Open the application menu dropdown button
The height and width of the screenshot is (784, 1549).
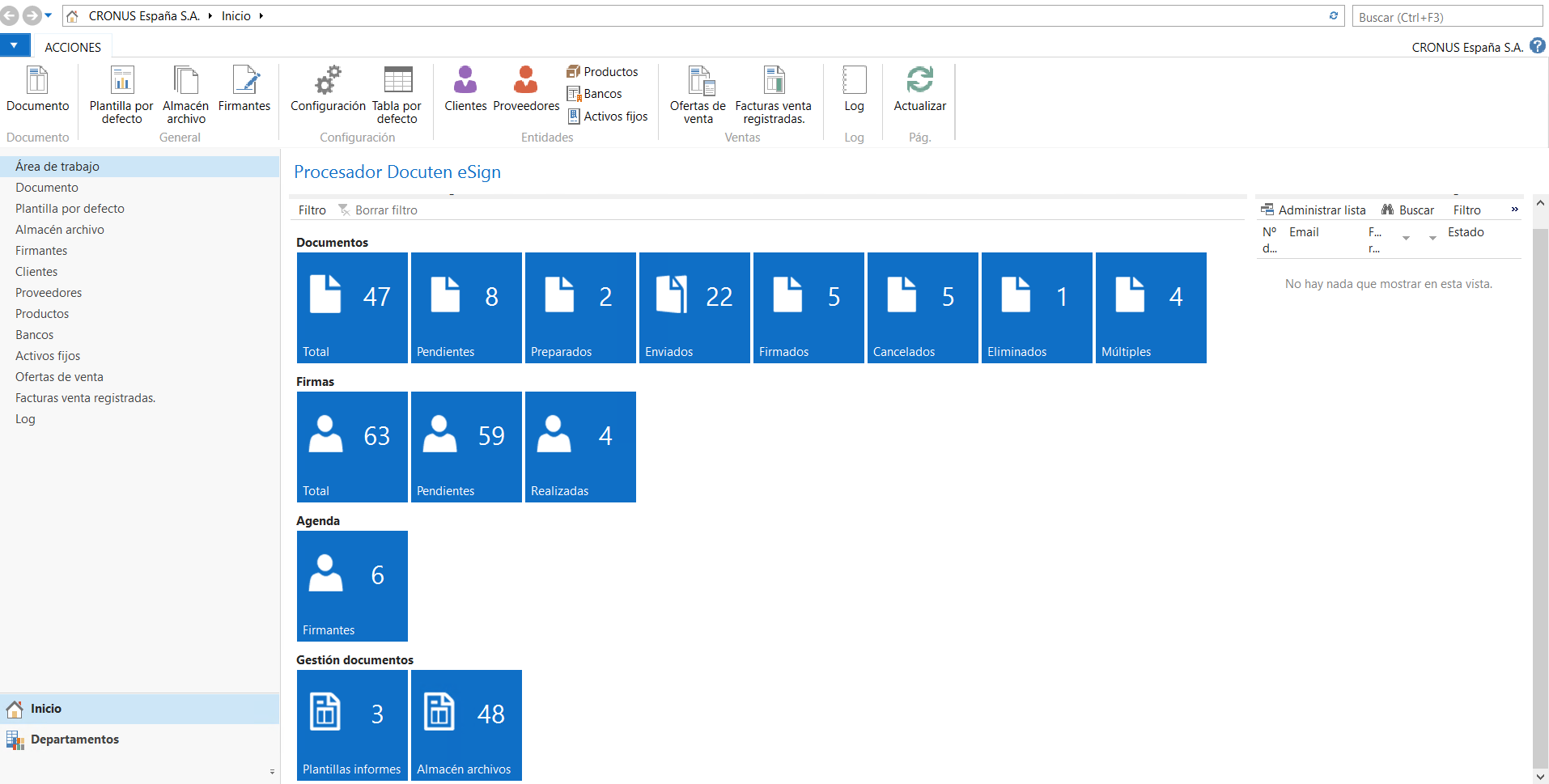[x=15, y=45]
